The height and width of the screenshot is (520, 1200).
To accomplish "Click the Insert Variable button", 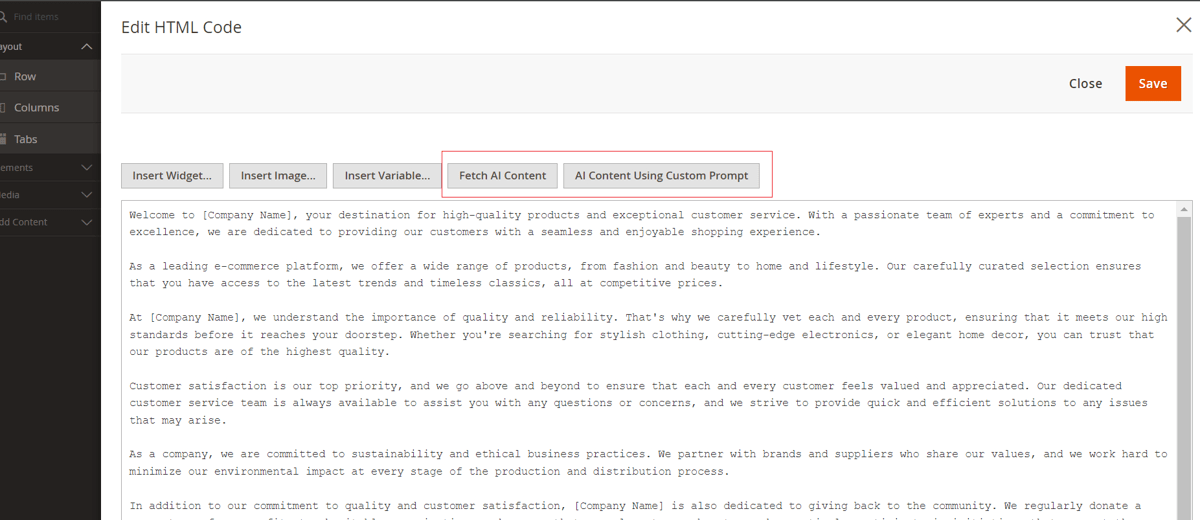I will pyautogui.click(x=387, y=176).
